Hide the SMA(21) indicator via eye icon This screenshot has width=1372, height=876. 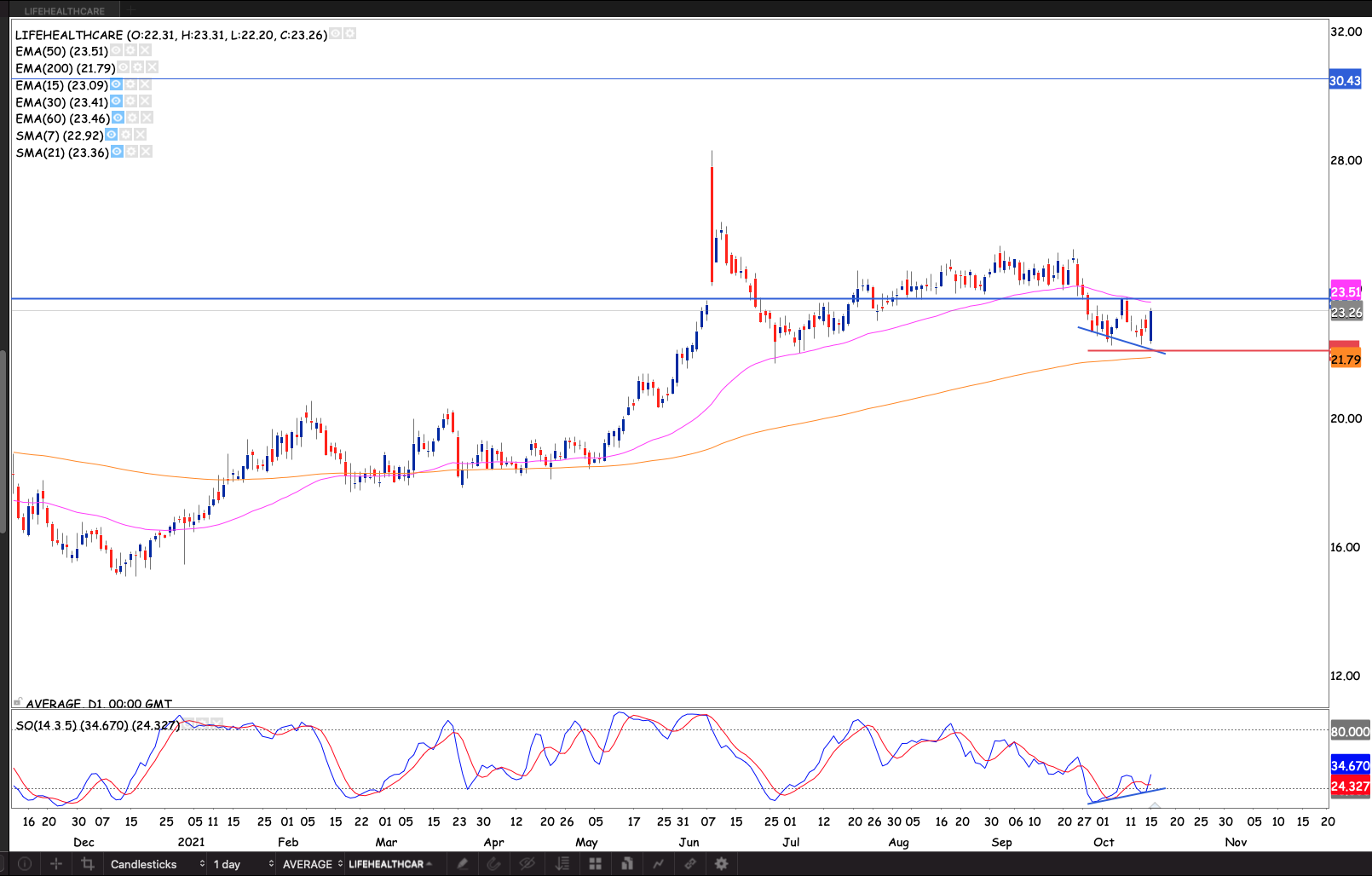(117, 152)
